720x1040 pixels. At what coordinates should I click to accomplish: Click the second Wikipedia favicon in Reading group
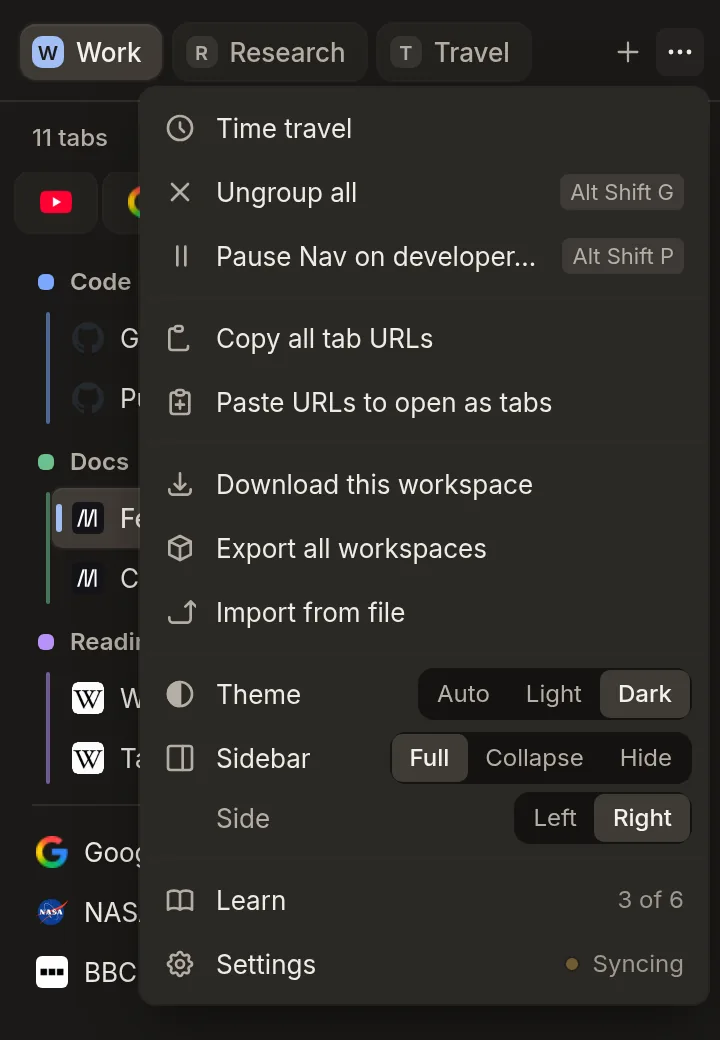(x=88, y=758)
